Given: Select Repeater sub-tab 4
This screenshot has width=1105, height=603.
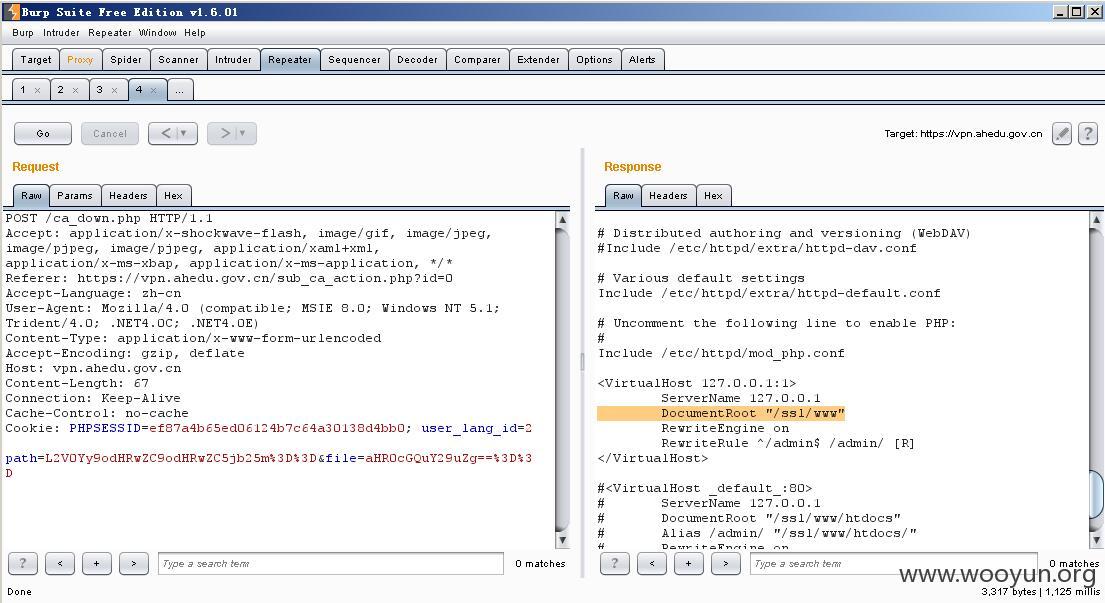Looking at the screenshot, I should click(139, 89).
